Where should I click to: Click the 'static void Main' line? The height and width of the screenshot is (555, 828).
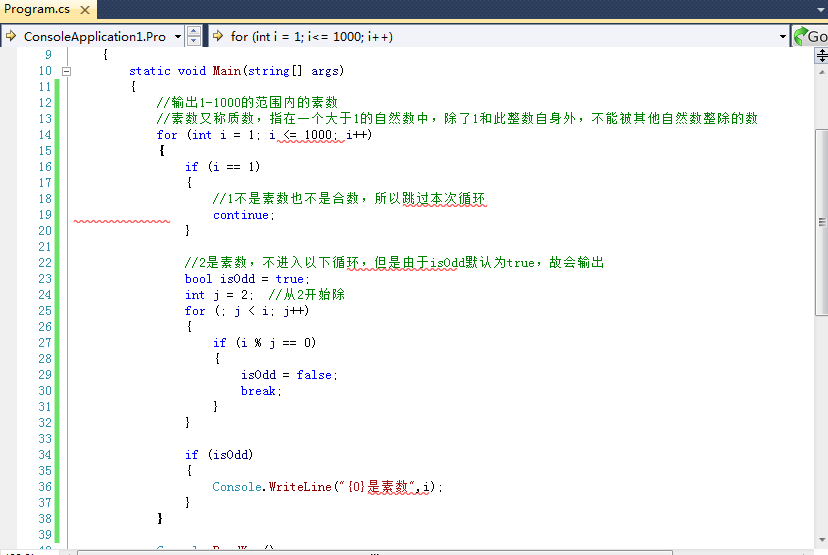pyautogui.click(x=237, y=71)
